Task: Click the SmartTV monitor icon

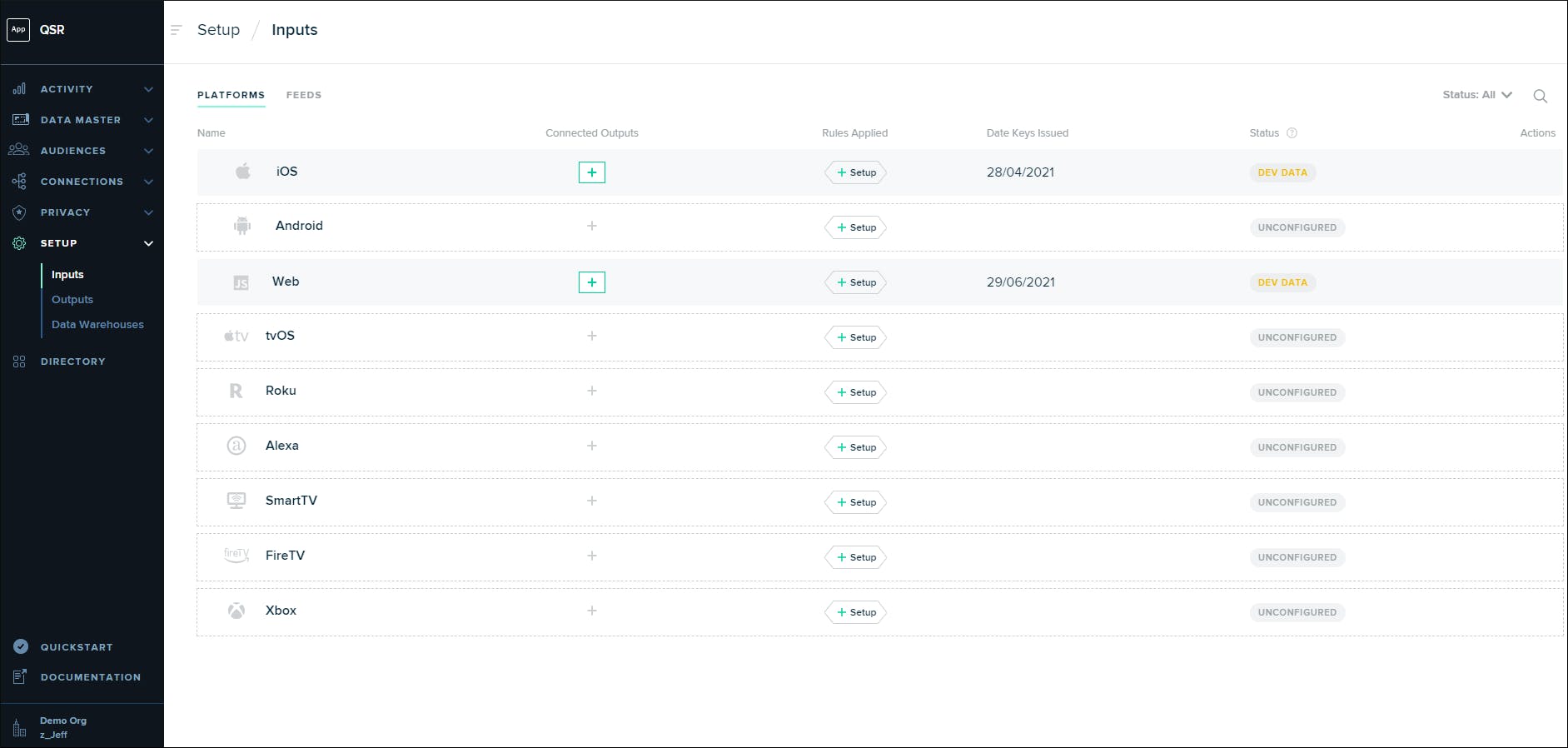Action: pyautogui.click(x=236, y=501)
